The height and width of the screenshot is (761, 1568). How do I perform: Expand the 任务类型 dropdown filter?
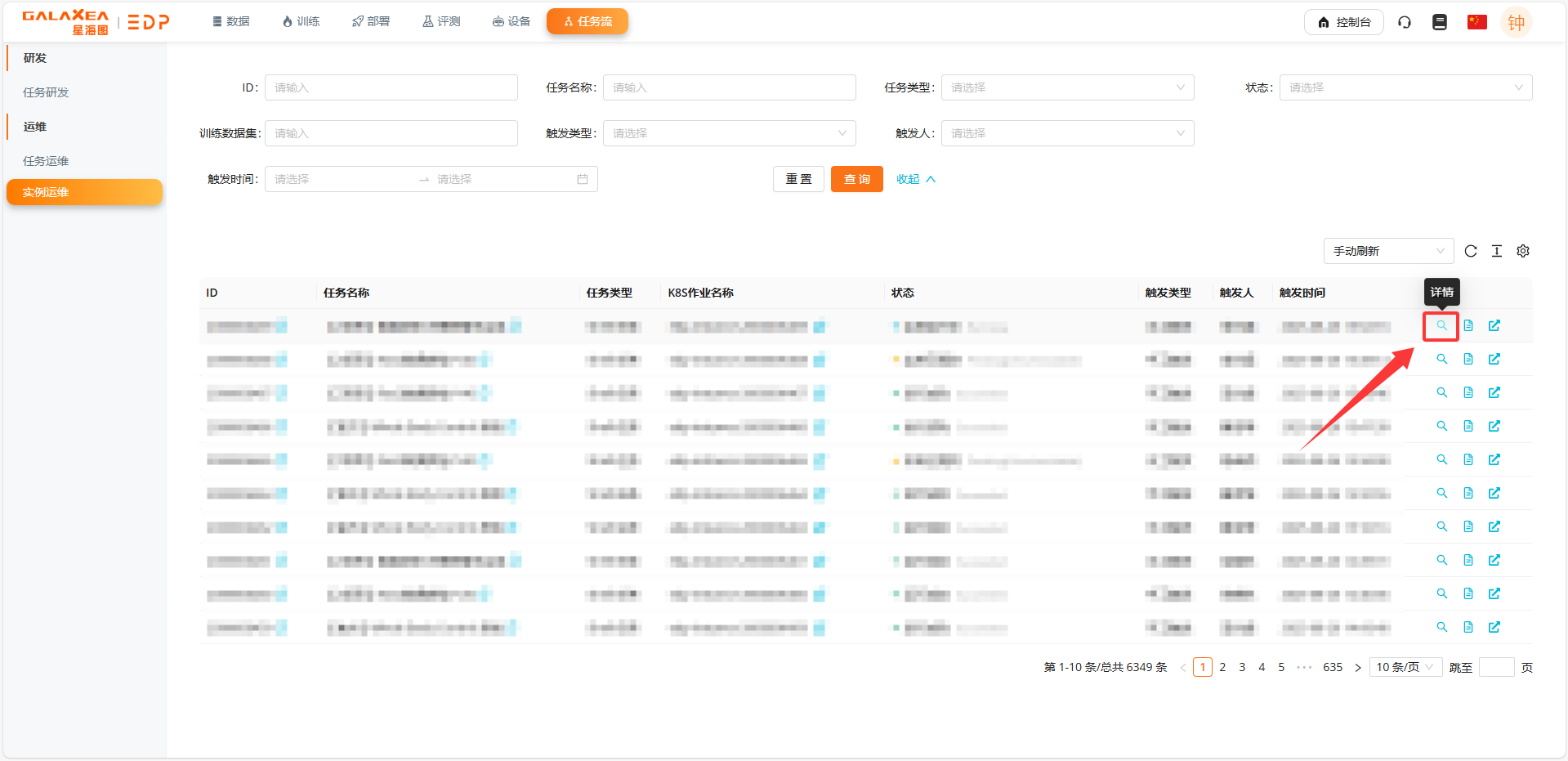click(x=1066, y=88)
